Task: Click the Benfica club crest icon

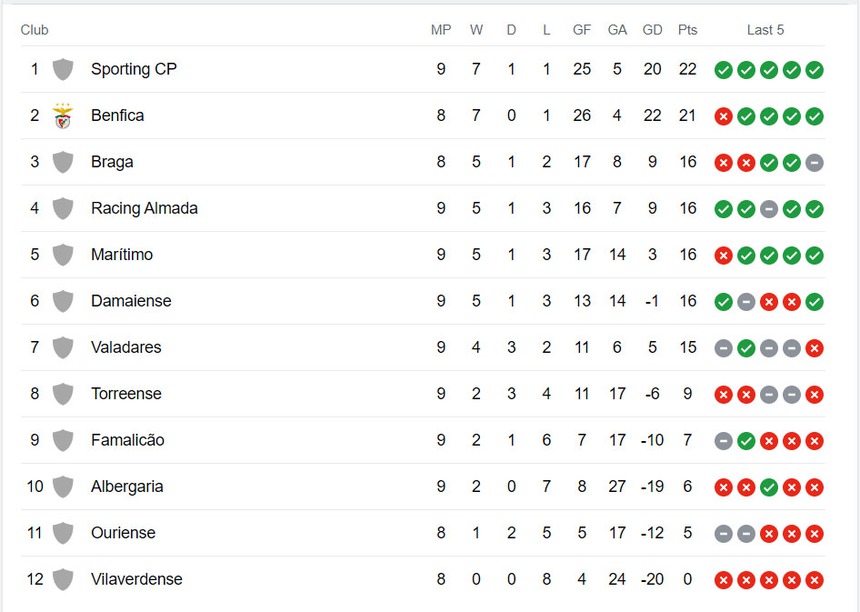Action: click(63, 116)
